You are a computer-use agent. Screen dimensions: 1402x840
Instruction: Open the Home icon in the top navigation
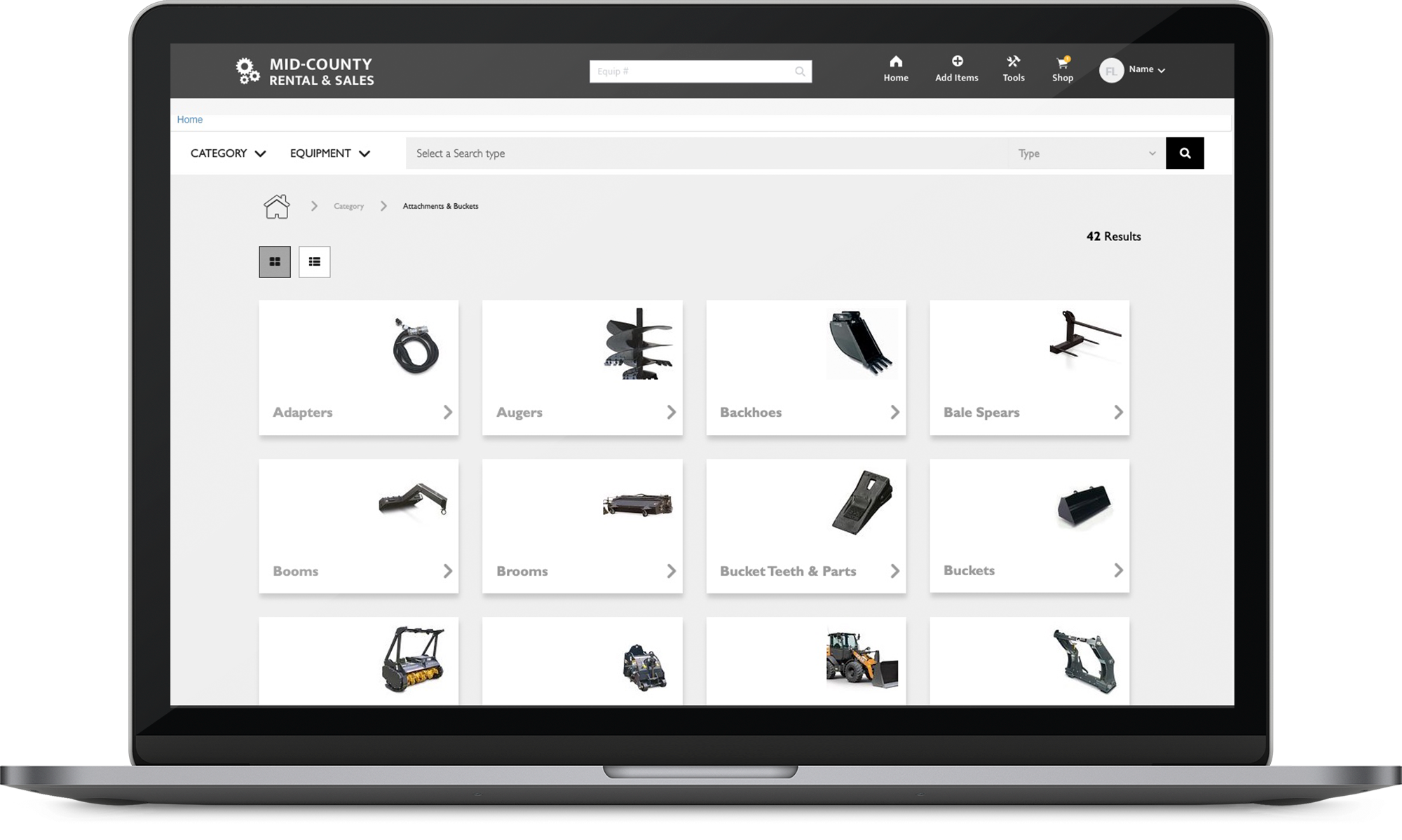tap(896, 68)
